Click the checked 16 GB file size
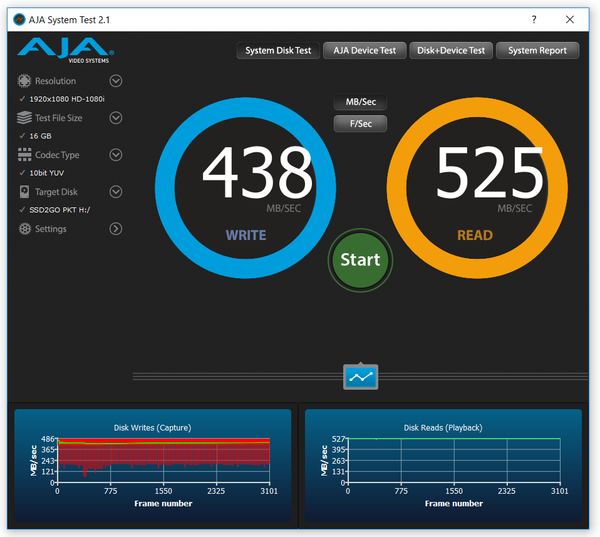 click(x=36, y=136)
